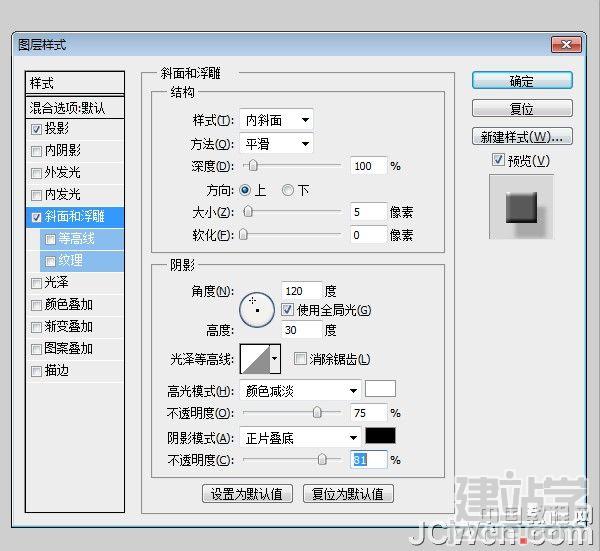Click the angle field showing 120
This screenshot has width=600, height=551.
pos(301,291)
